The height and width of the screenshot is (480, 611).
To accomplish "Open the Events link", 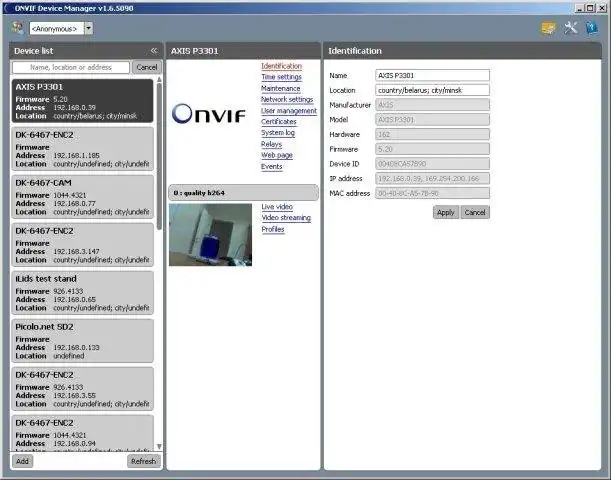I will pyautogui.click(x=271, y=166).
